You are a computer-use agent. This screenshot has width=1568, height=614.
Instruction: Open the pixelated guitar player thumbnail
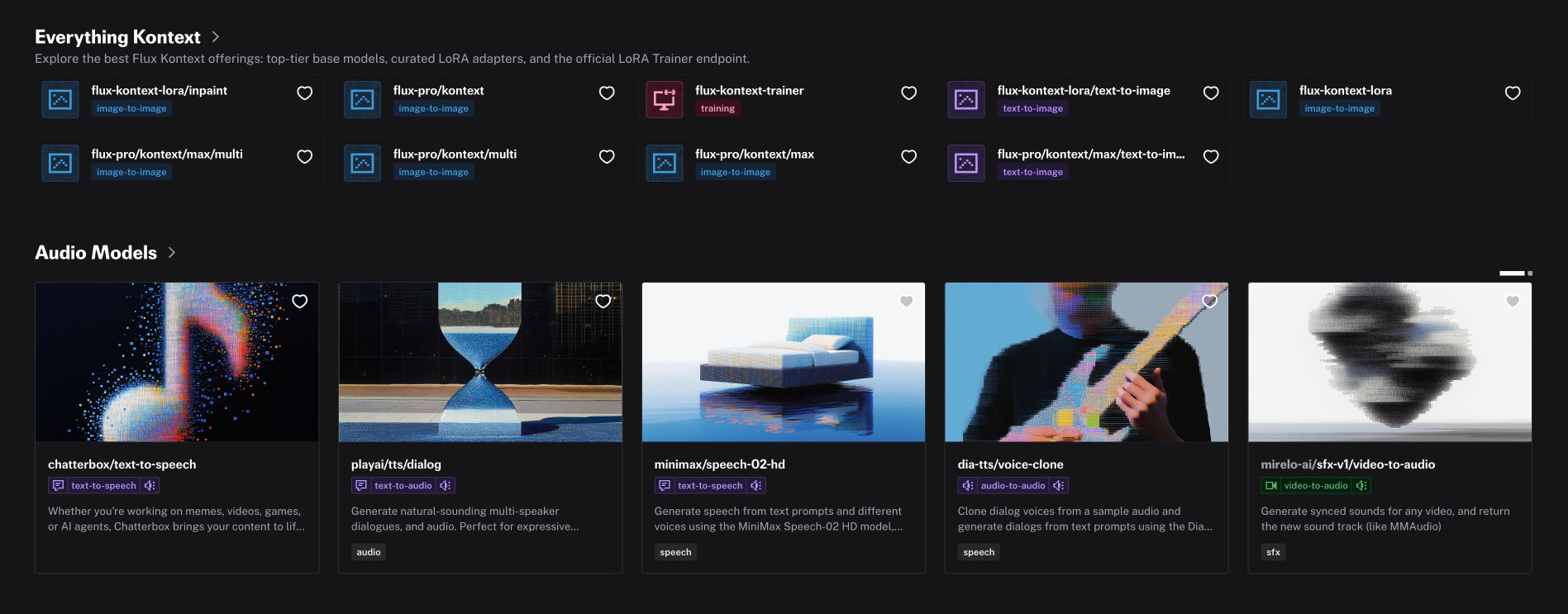coord(1086,362)
